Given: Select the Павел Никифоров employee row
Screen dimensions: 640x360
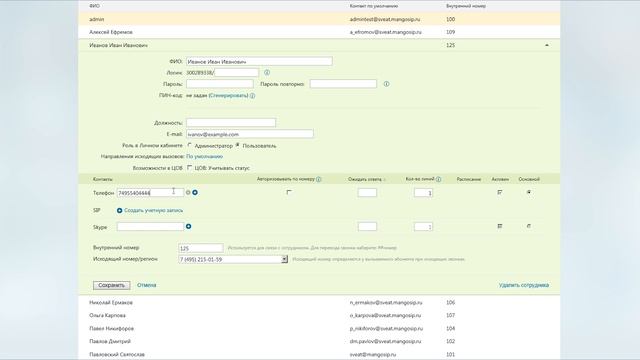Looking at the screenshot, I should click(x=319, y=329).
